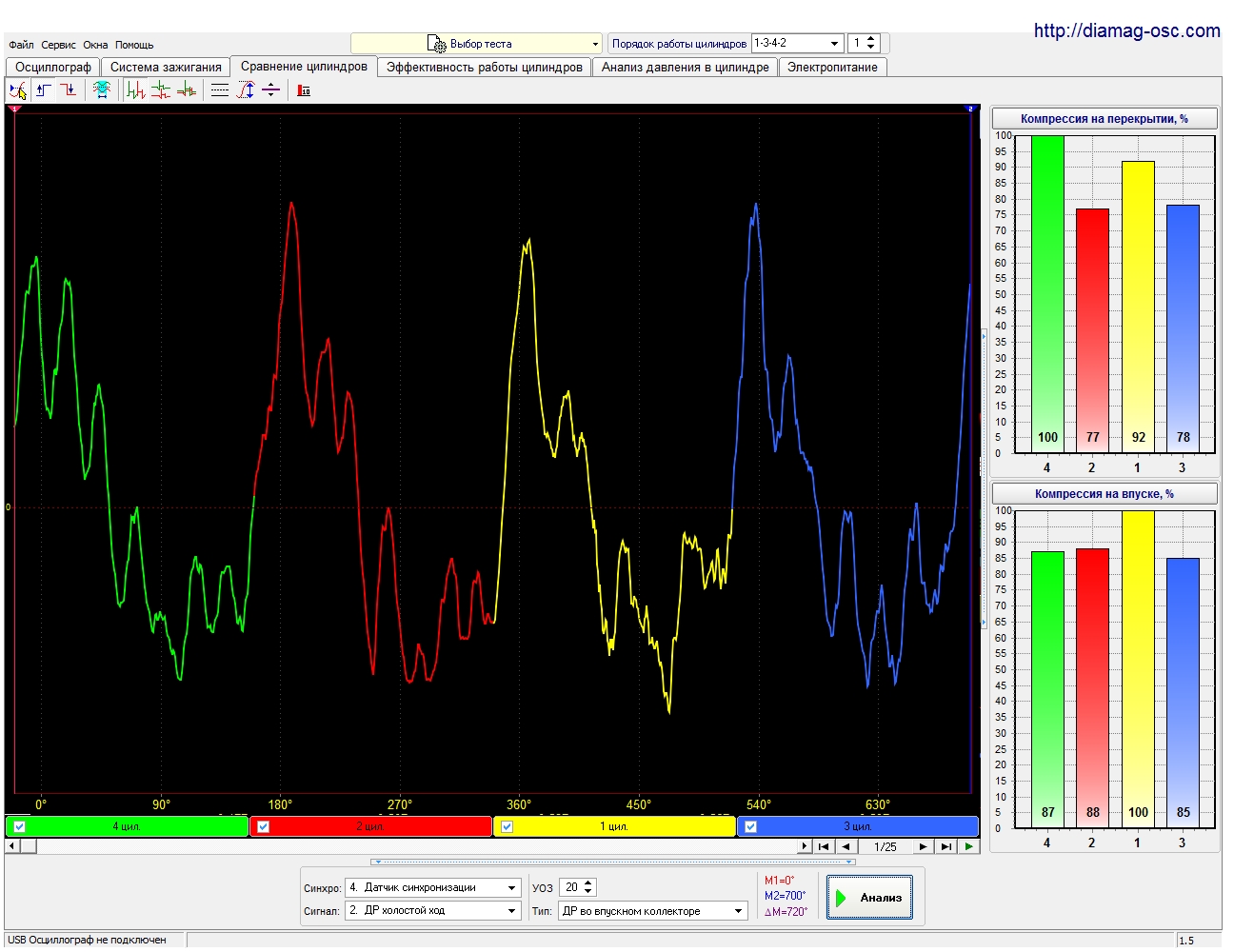The height and width of the screenshot is (952, 1234).
Task: Click the 1/25 frame counter
Action: coord(885,846)
